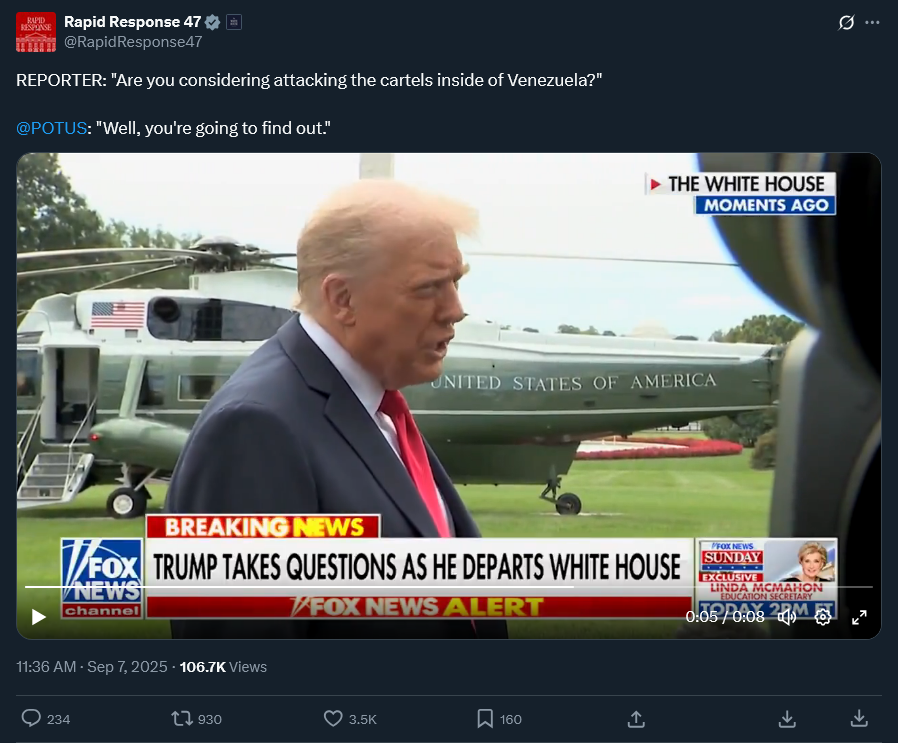Screen dimensions: 898x743
Task: Bookmark the post with the bookmark icon
Action: pyautogui.click(x=485, y=719)
